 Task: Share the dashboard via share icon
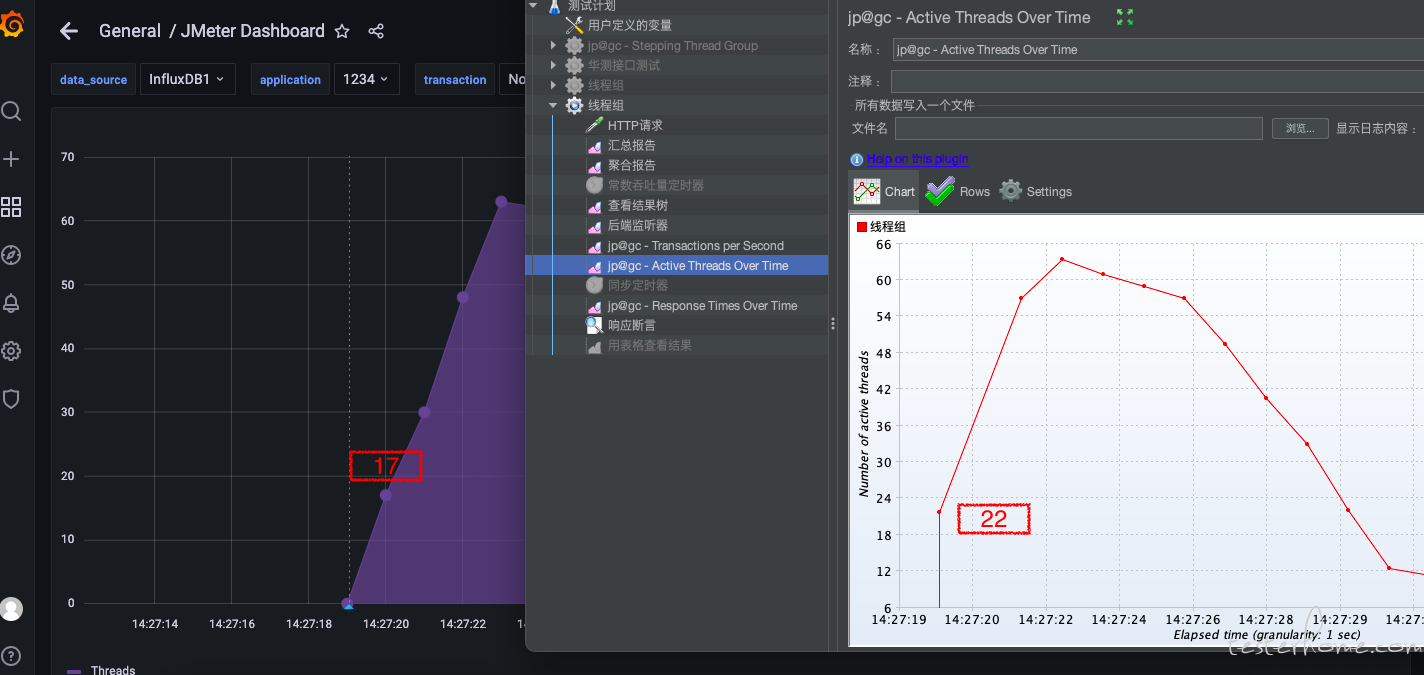pyautogui.click(x=376, y=31)
